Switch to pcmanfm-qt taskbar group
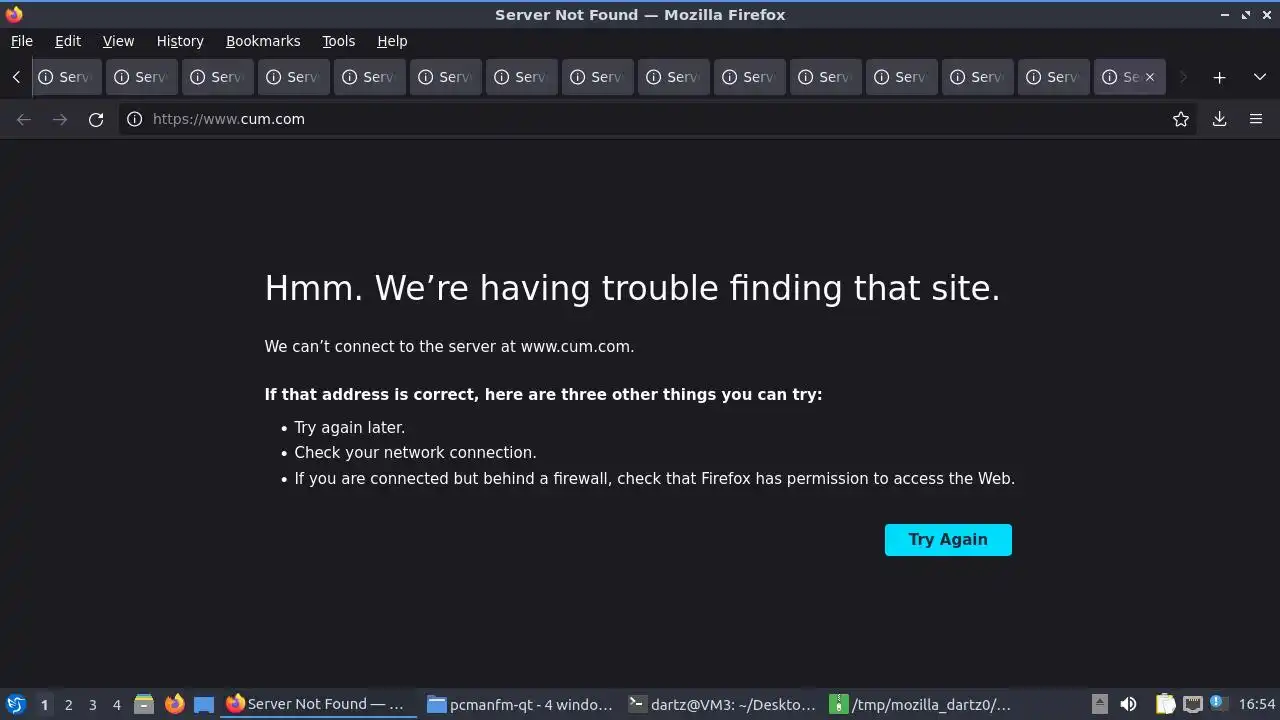The width and height of the screenshot is (1280, 720). (x=520, y=704)
